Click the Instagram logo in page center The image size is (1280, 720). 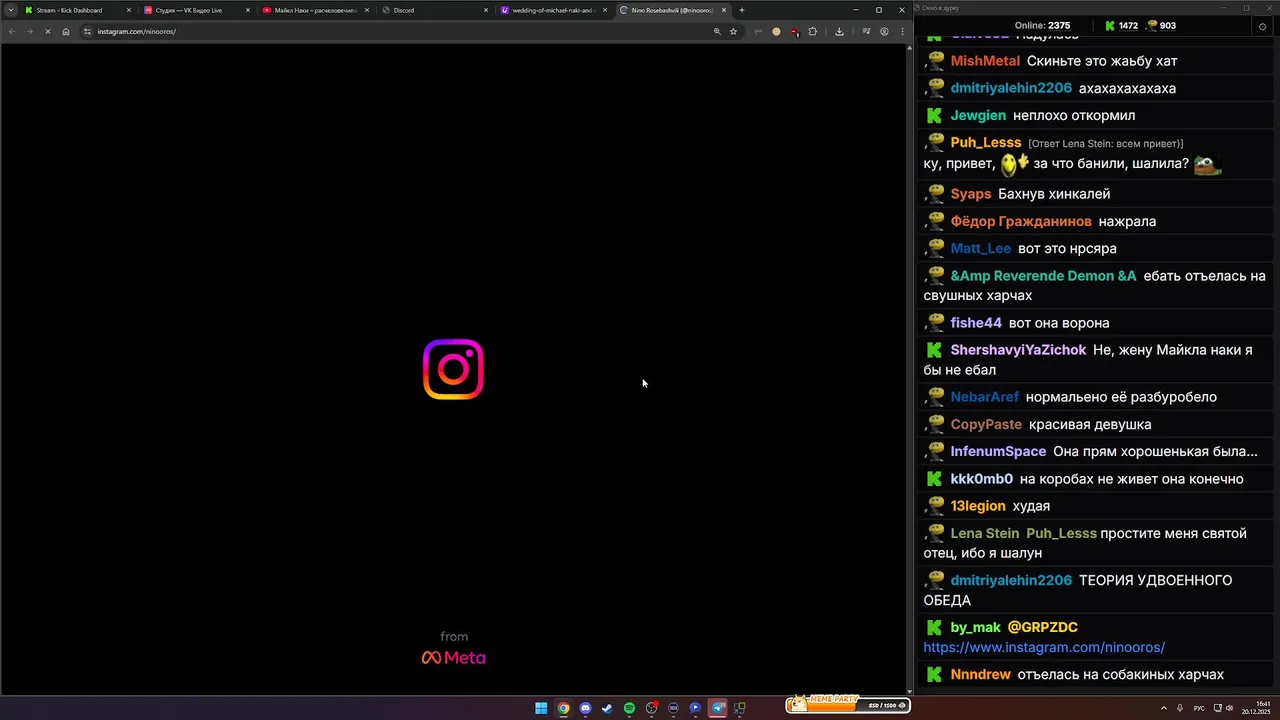point(453,369)
